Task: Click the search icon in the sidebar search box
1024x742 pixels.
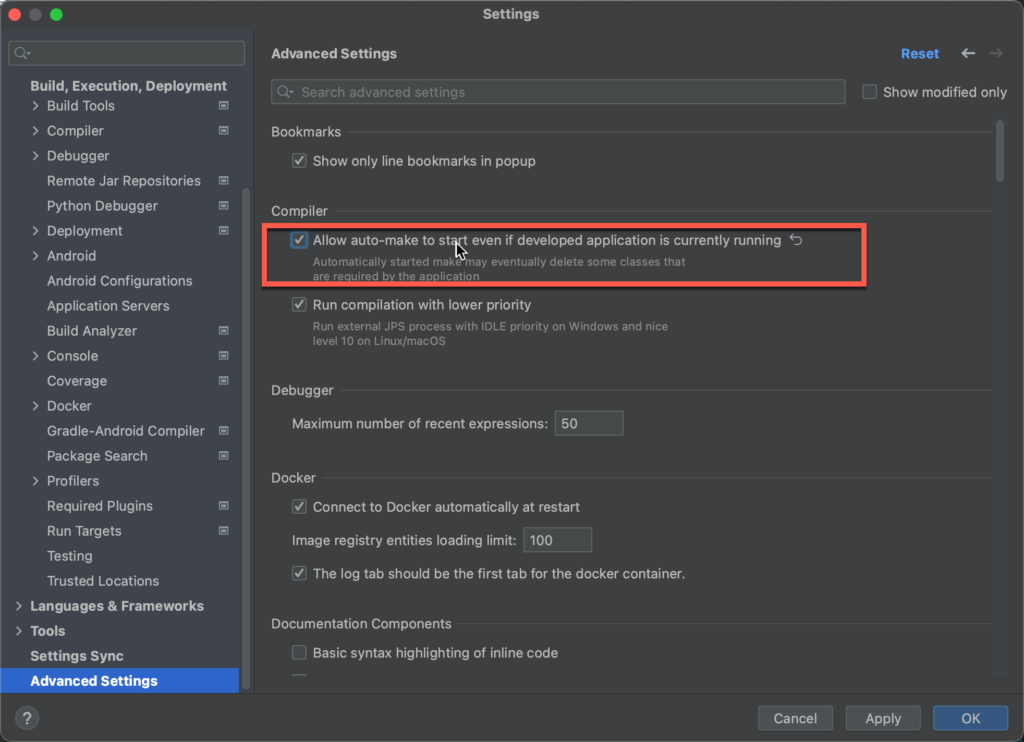Action: 22,53
